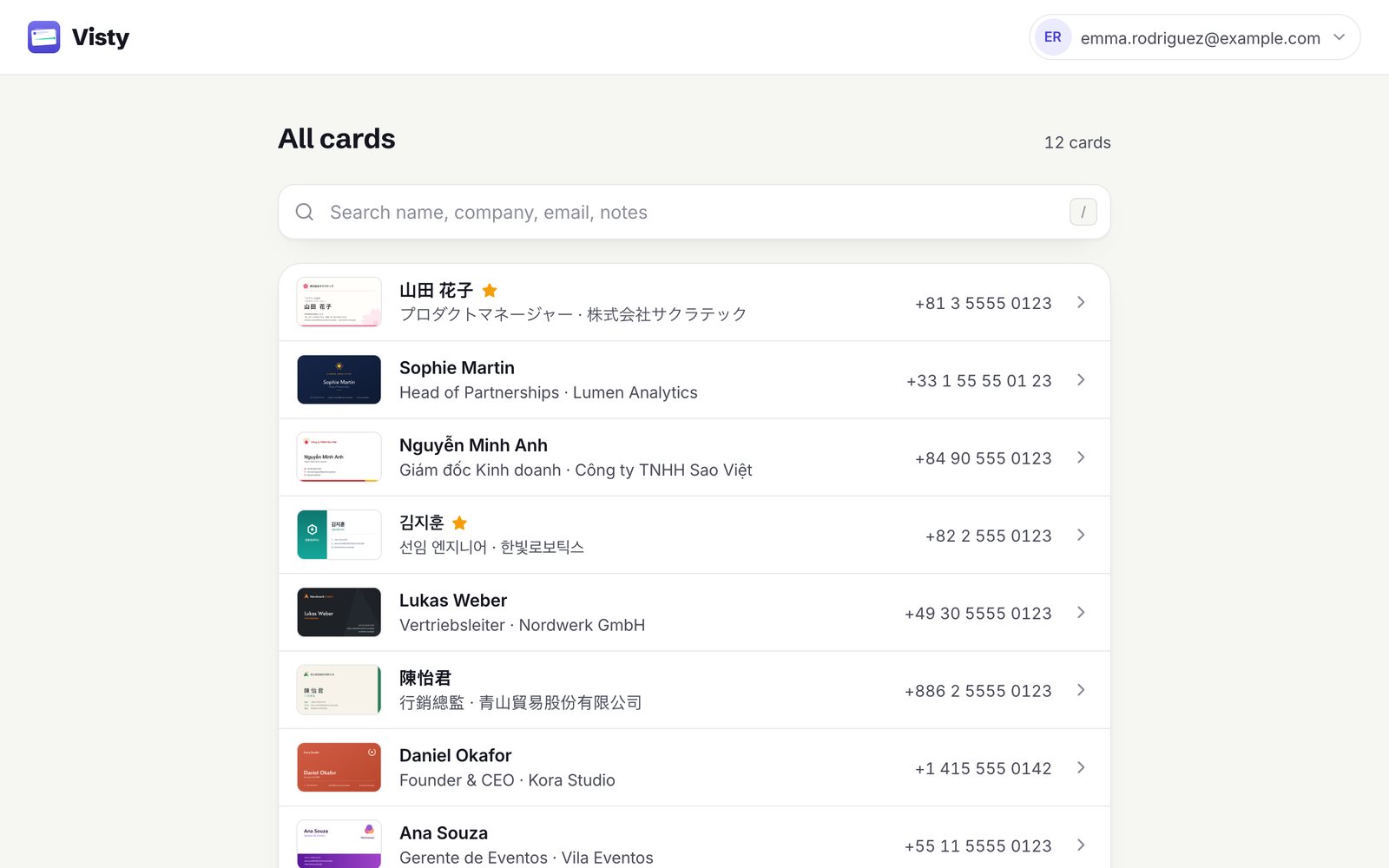Viewport: 1389px width, 868px height.
Task: Open Nguyễn Minh Anh card via chevron
Action: (x=1081, y=457)
